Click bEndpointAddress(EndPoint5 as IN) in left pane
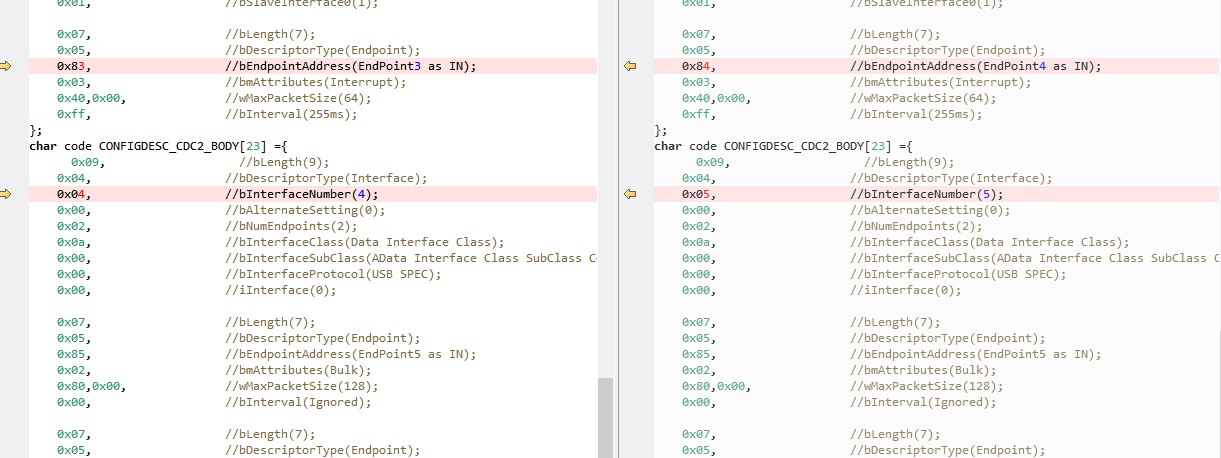 point(351,354)
